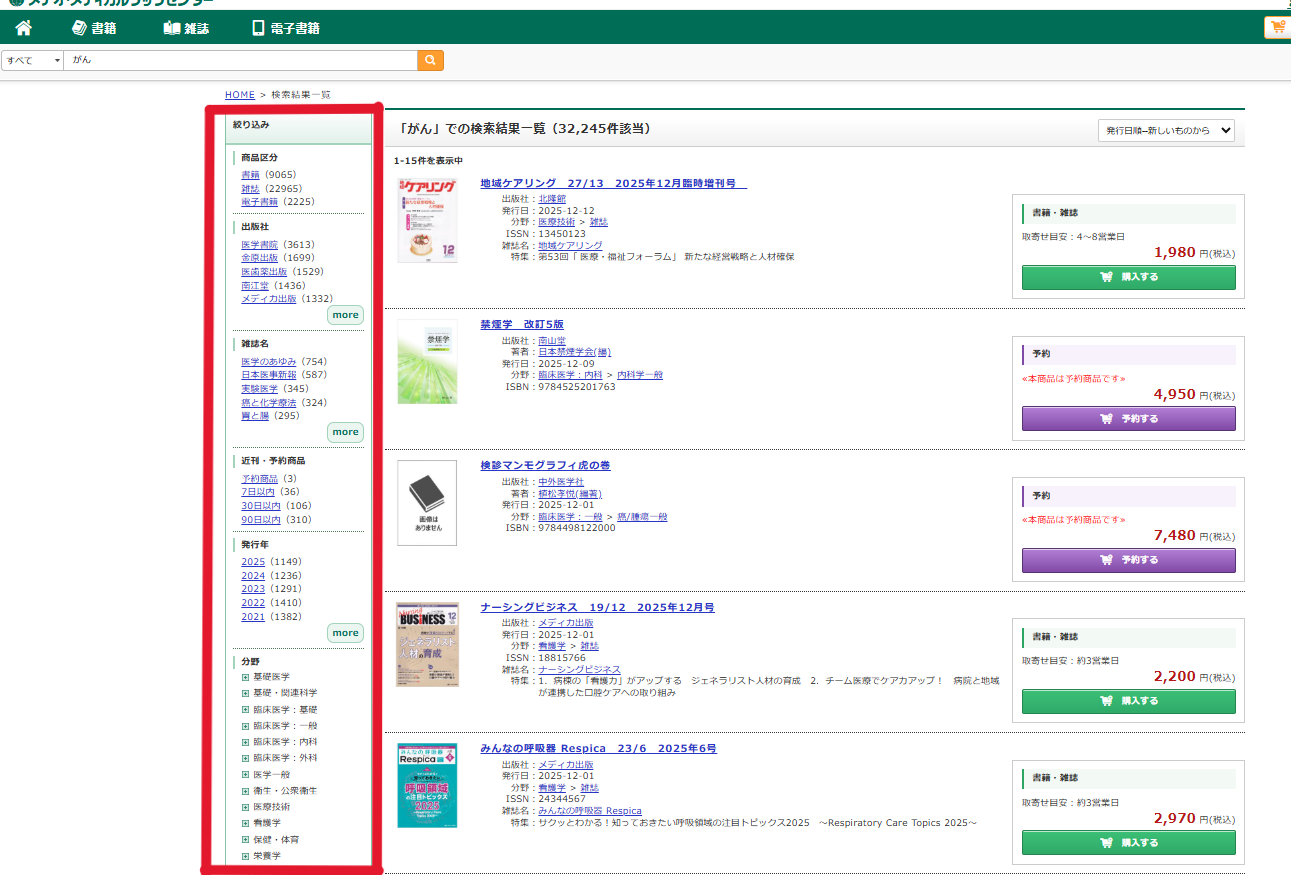
Task: Open the ナーシングビジネス cover thumbnail
Action: (427, 644)
